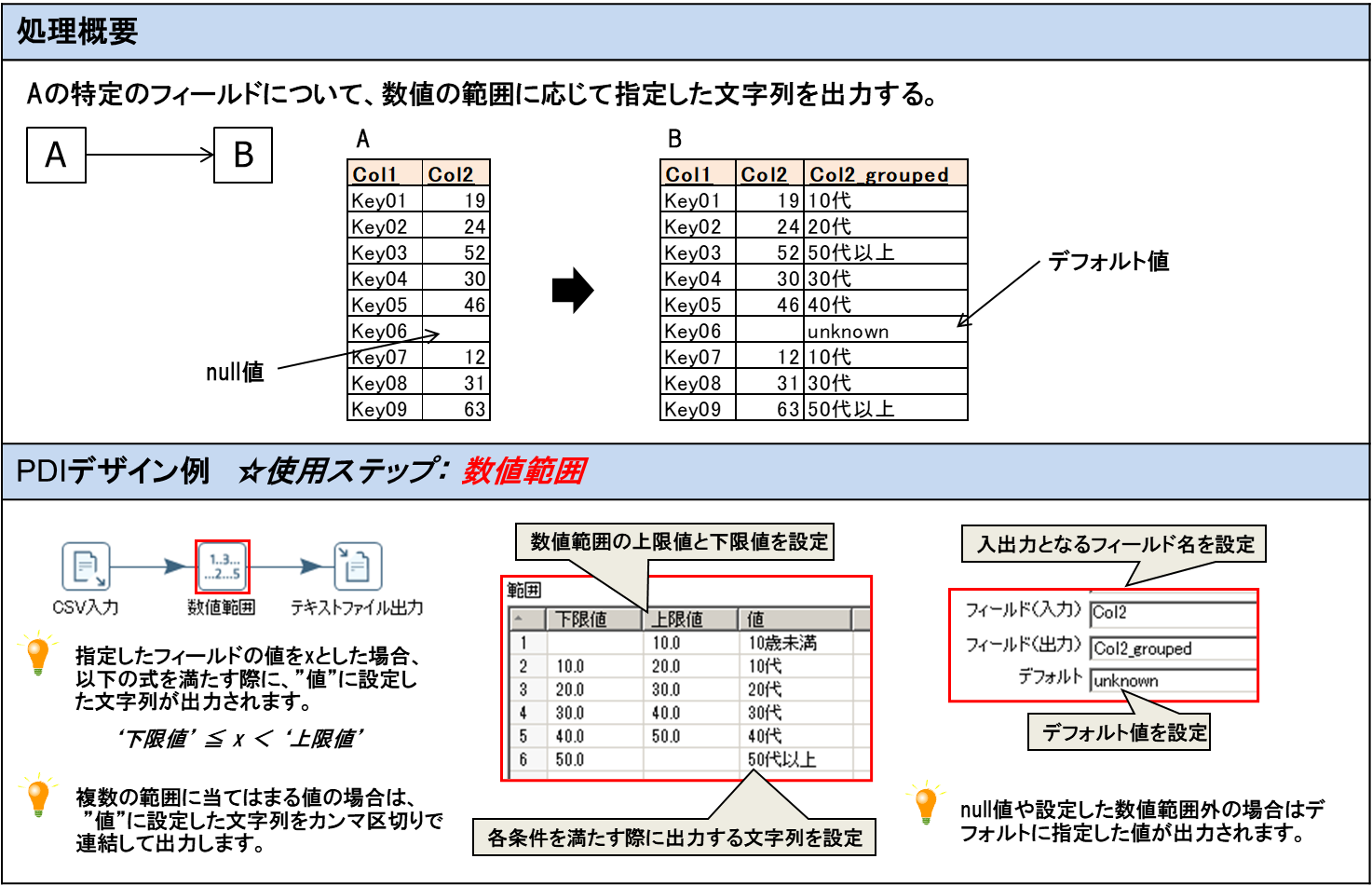1372x886 pixels.
Task: Click the デフォルト field containing unknown
Action: pos(1174,680)
